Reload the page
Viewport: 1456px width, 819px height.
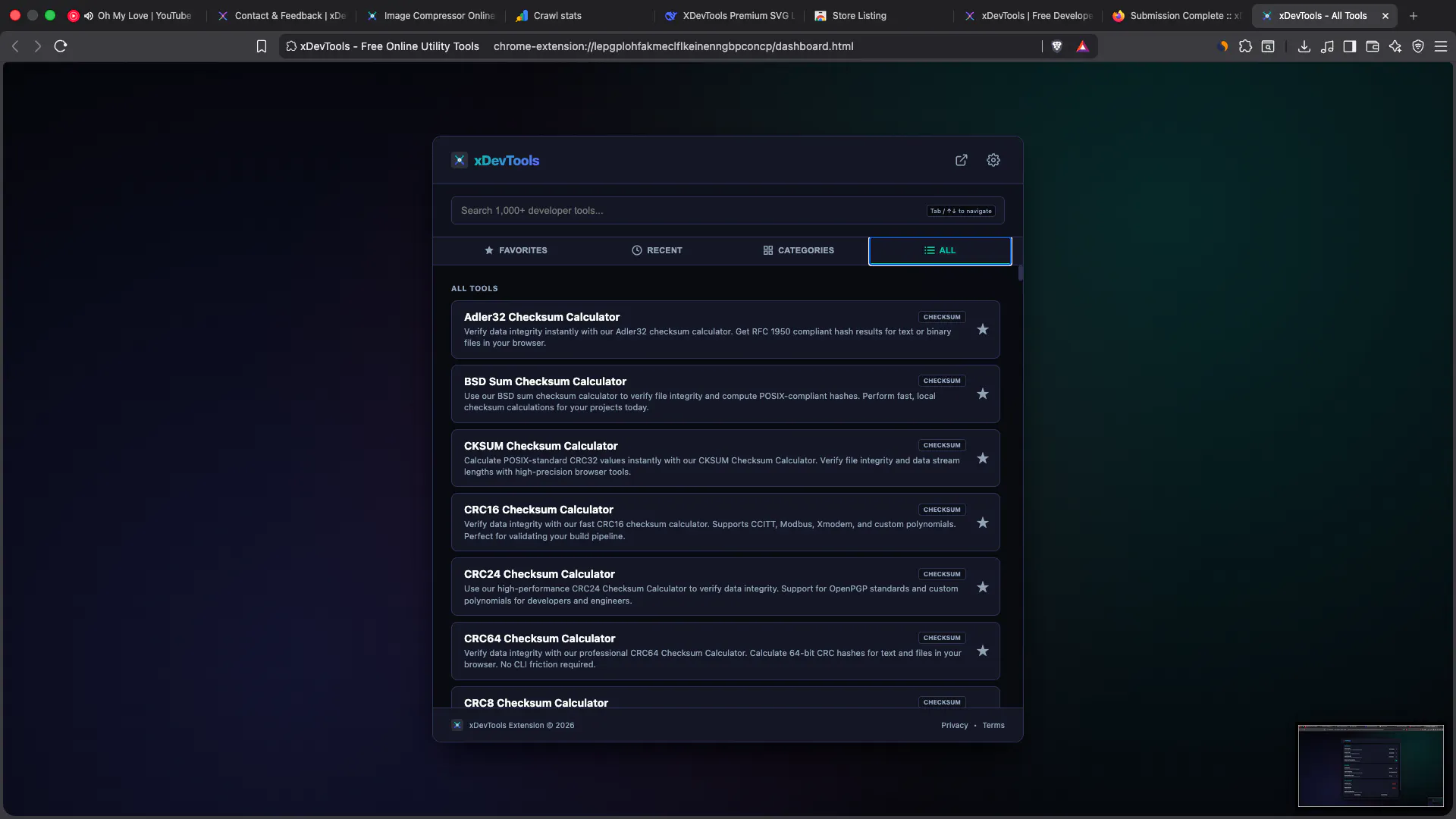61,46
